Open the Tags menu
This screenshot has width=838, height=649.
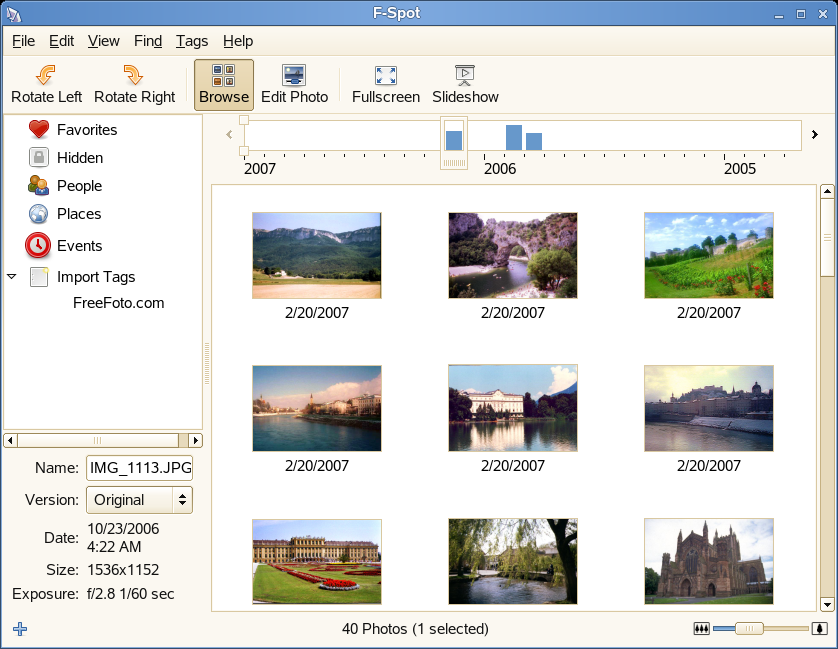(191, 41)
